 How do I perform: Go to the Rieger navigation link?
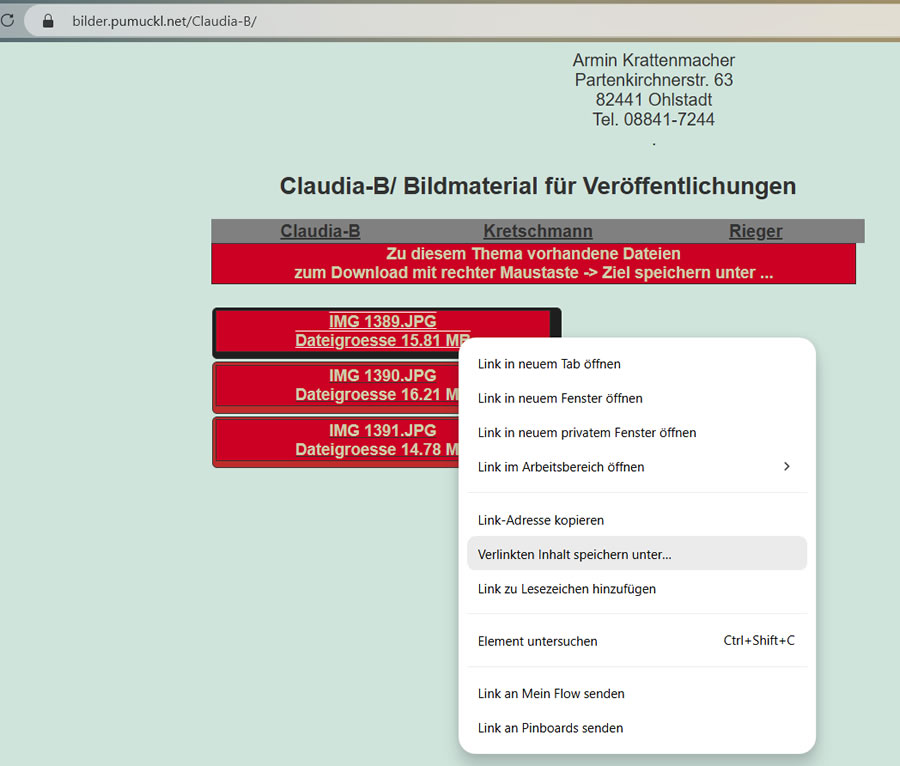coord(755,231)
